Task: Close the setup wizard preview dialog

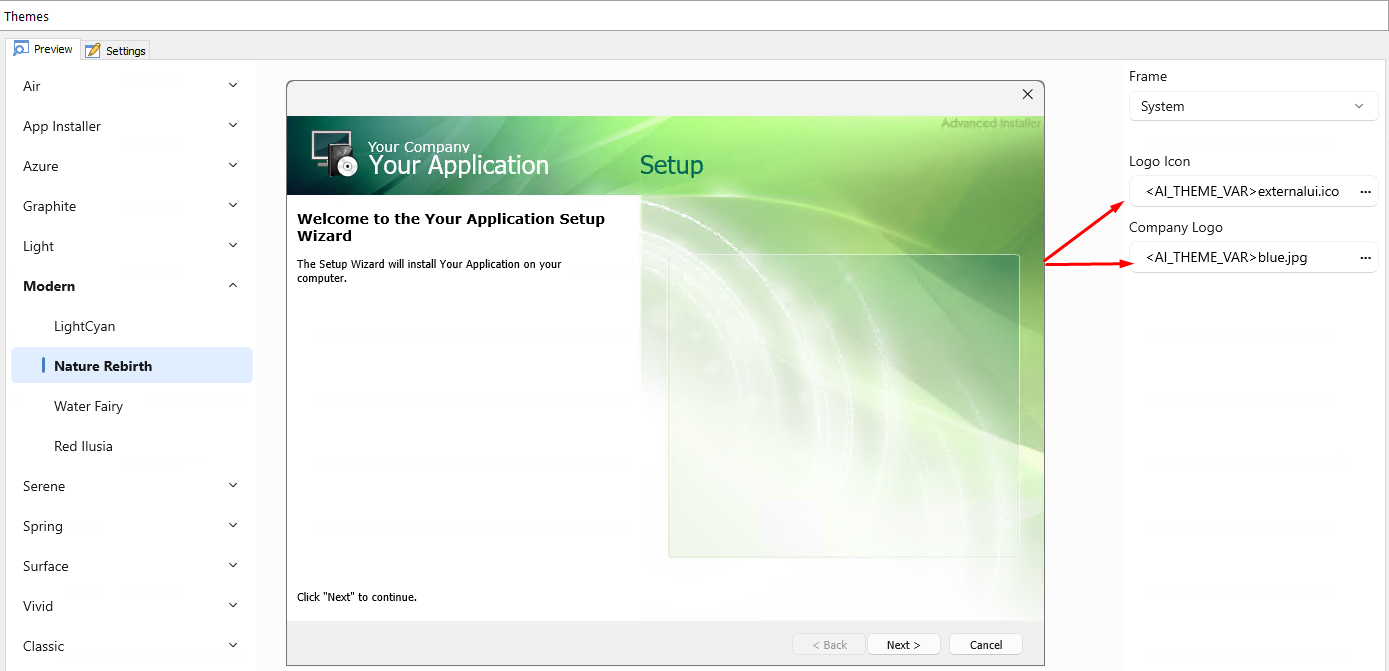Action: (x=1027, y=94)
